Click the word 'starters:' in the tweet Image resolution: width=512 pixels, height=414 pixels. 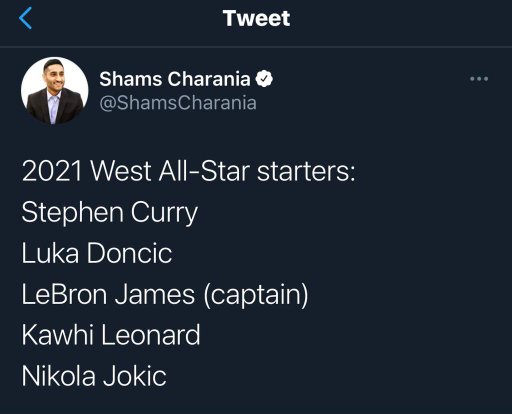coord(306,172)
